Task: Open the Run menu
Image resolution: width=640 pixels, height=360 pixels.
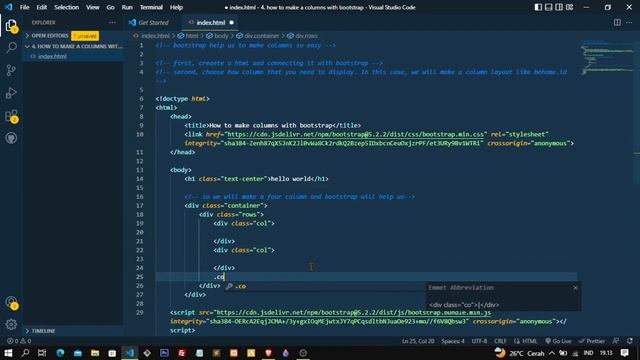Action: tap(127, 7)
